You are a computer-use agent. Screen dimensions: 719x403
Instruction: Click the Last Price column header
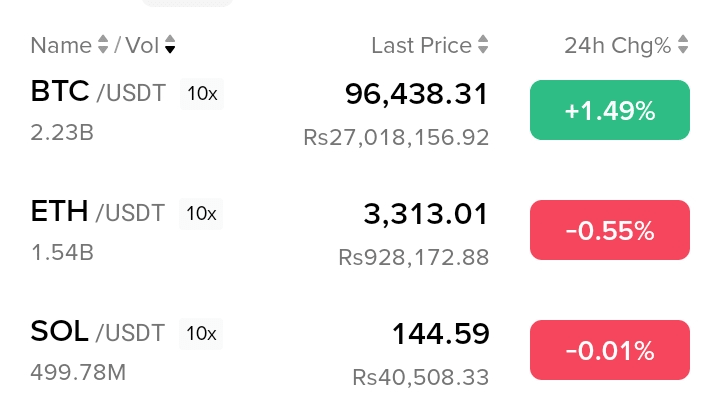click(421, 45)
